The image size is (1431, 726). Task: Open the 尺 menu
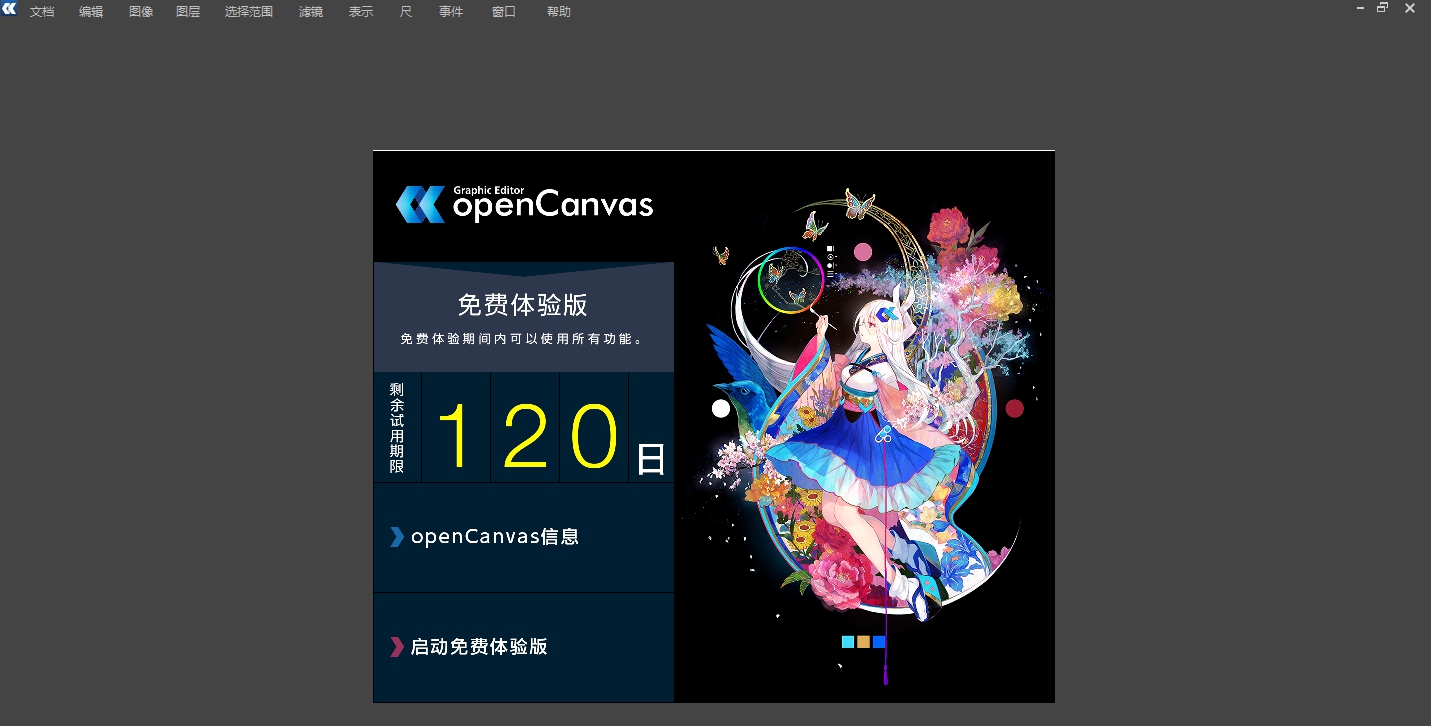pyautogui.click(x=406, y=12)
